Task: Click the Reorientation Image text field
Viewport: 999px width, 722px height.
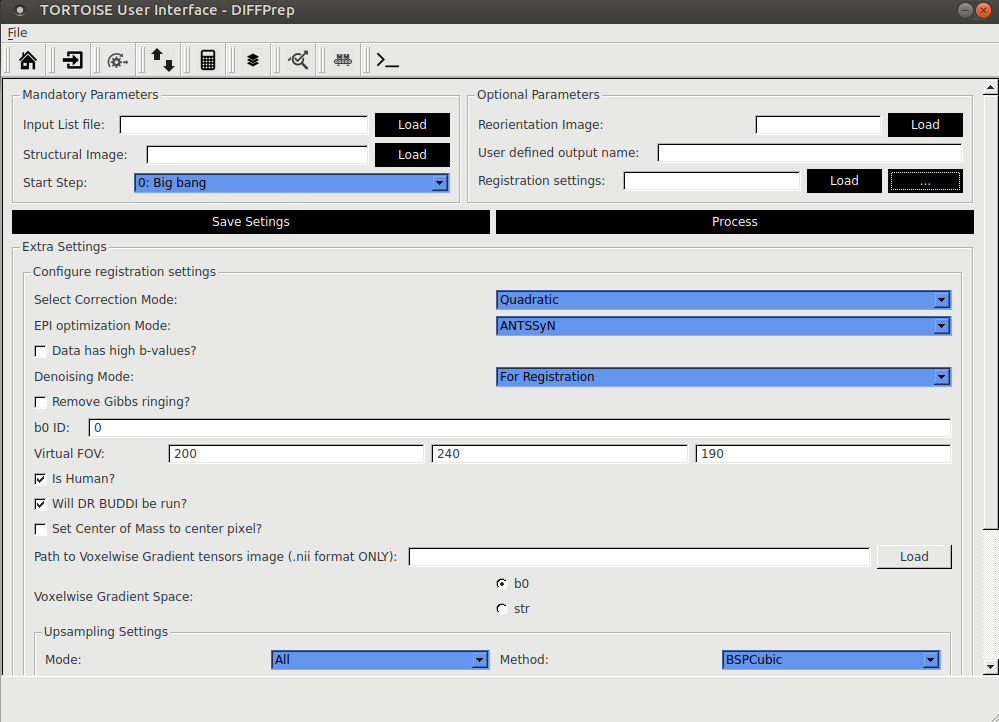Action: (x=818, y=125)
